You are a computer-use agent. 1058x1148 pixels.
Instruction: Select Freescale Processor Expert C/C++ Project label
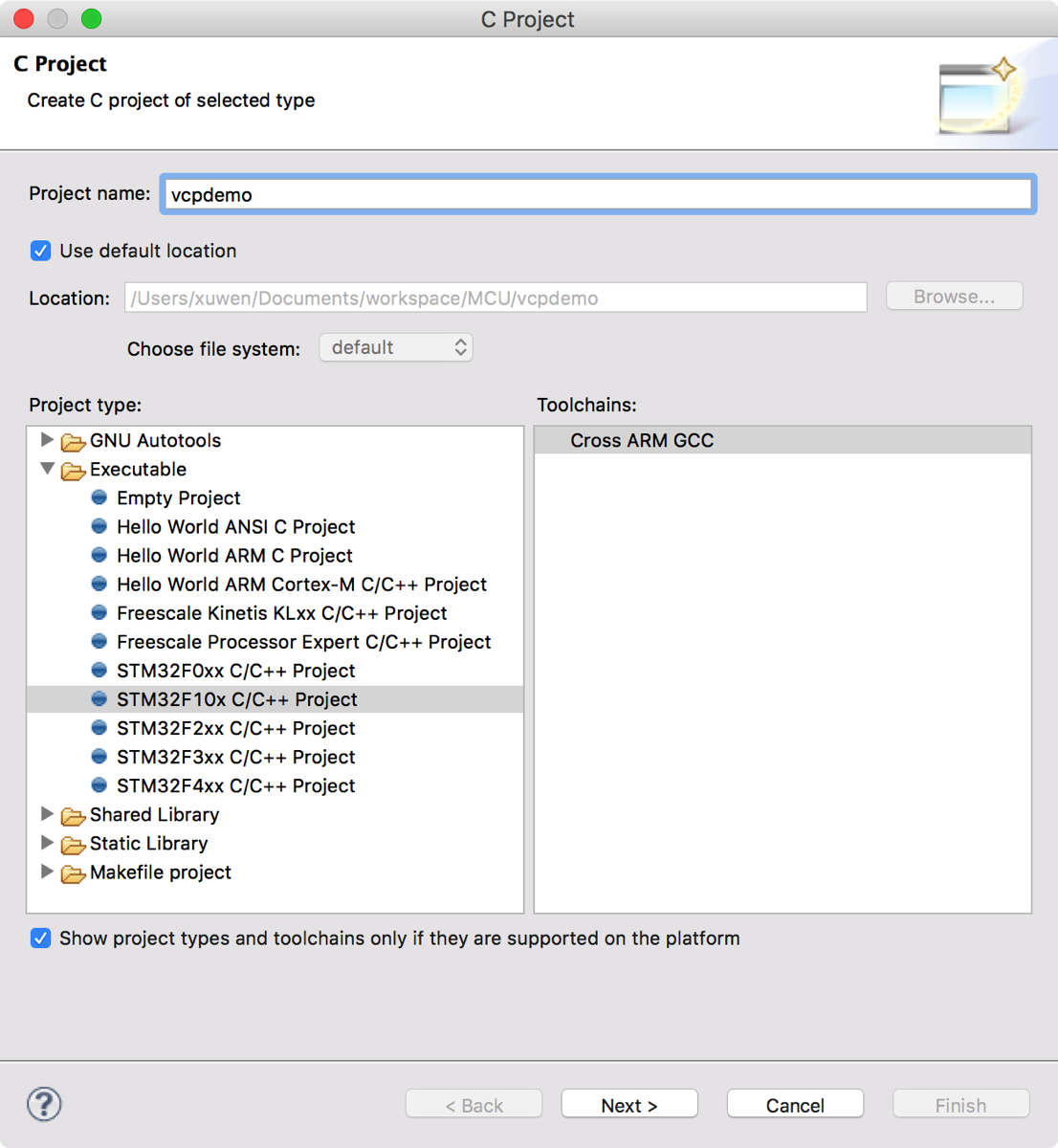pos(303,641)
